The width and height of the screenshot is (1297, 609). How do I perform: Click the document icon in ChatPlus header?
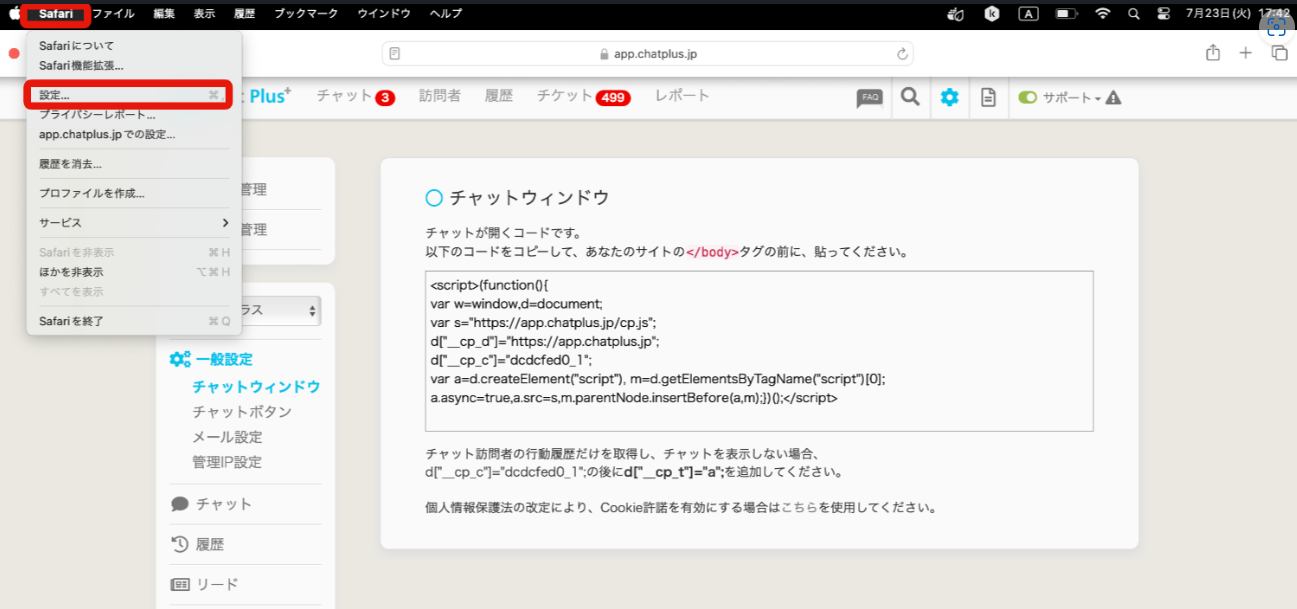coord(988,97)
